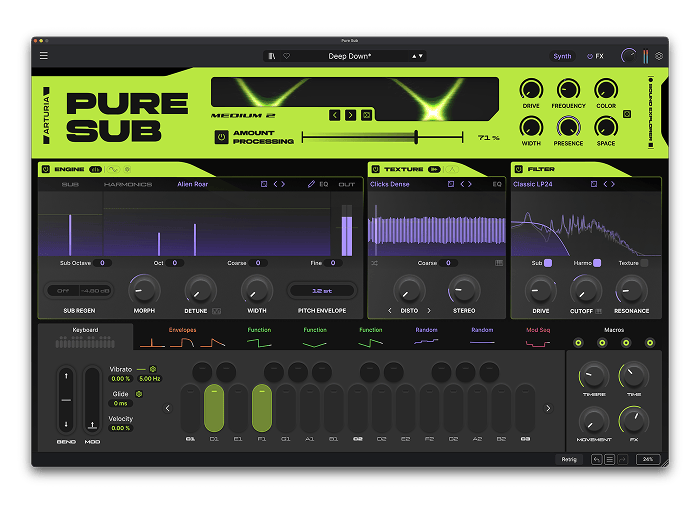Screen dimensions: 700x515
Task: Select previous Medium 2 processing type
Action: (335, 115)
